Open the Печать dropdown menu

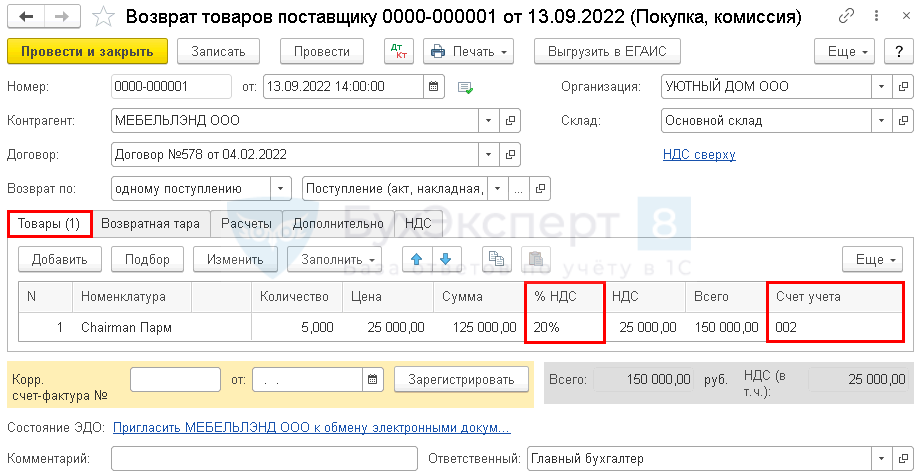468,52
